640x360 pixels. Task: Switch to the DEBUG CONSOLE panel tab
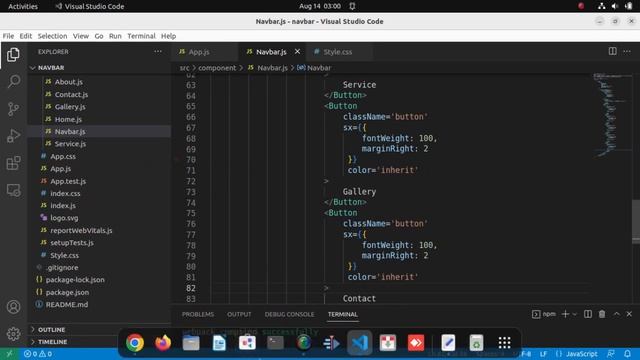click(289, 314)
